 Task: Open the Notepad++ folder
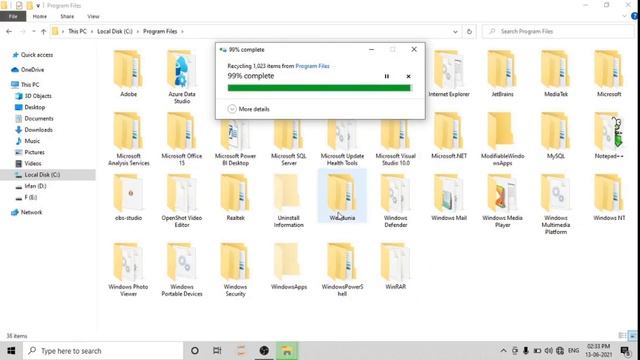click(609, 136)
